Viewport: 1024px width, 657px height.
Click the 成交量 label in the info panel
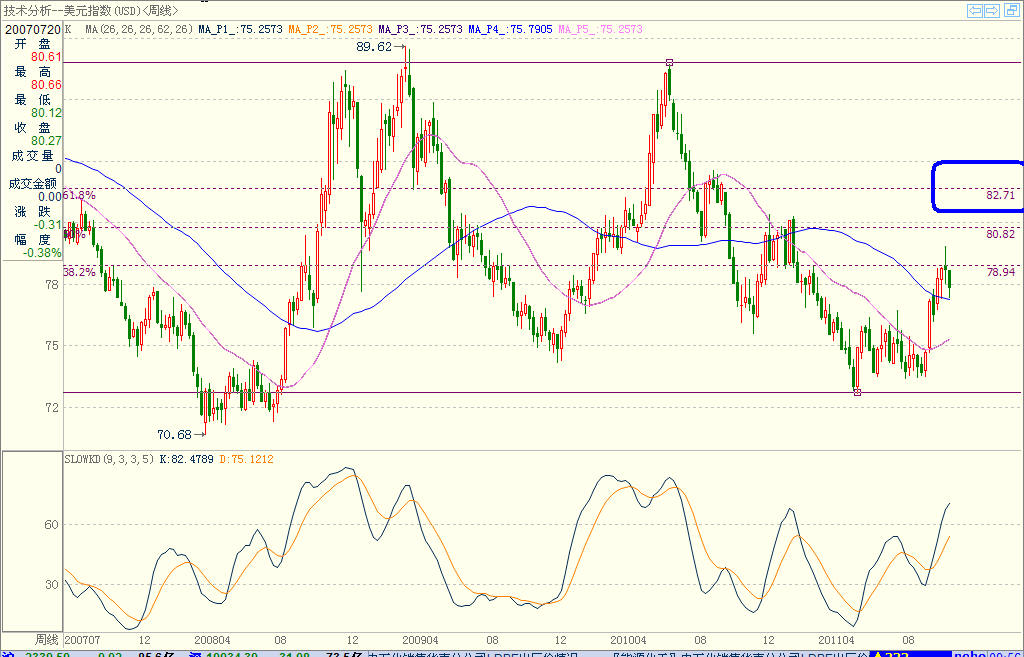(x=33, y=156)
